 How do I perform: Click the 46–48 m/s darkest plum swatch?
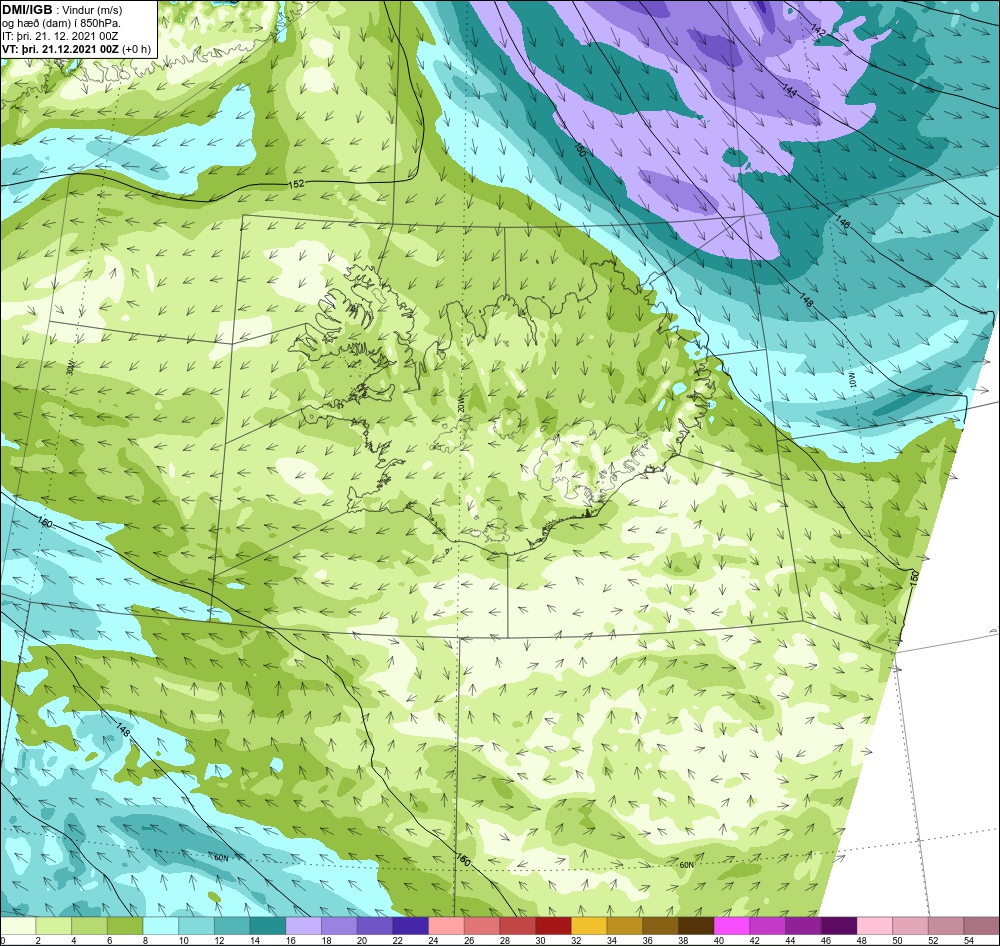(839, 926)
